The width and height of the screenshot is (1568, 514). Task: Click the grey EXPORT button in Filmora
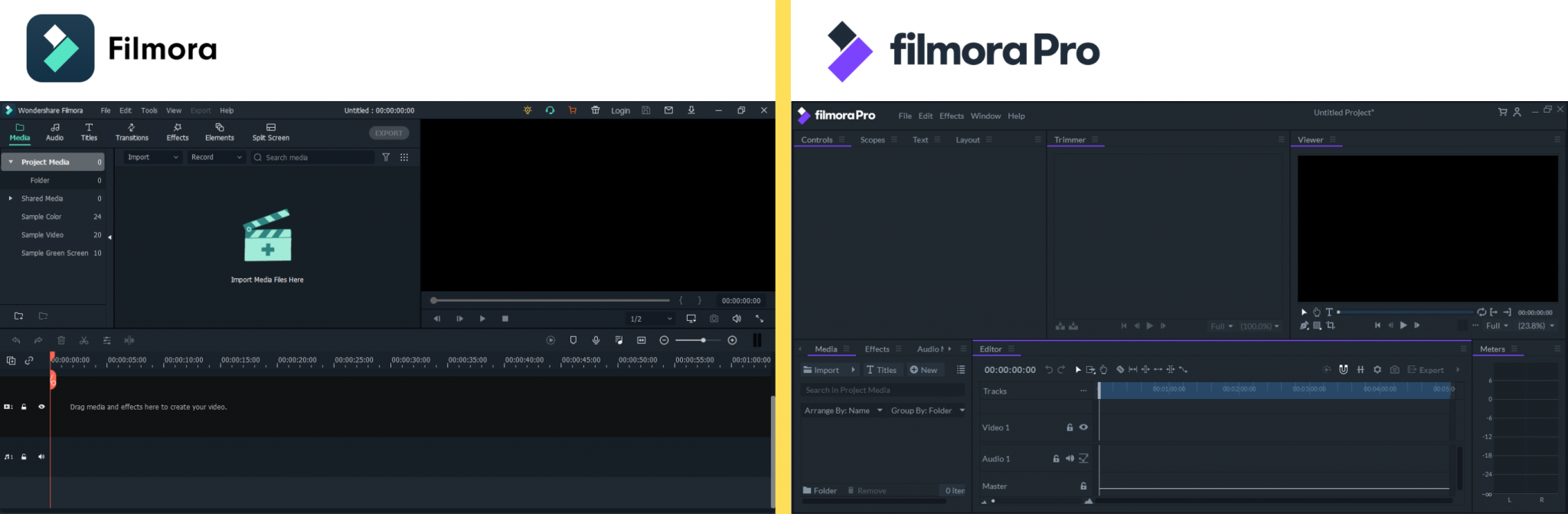tap(389, 133)
